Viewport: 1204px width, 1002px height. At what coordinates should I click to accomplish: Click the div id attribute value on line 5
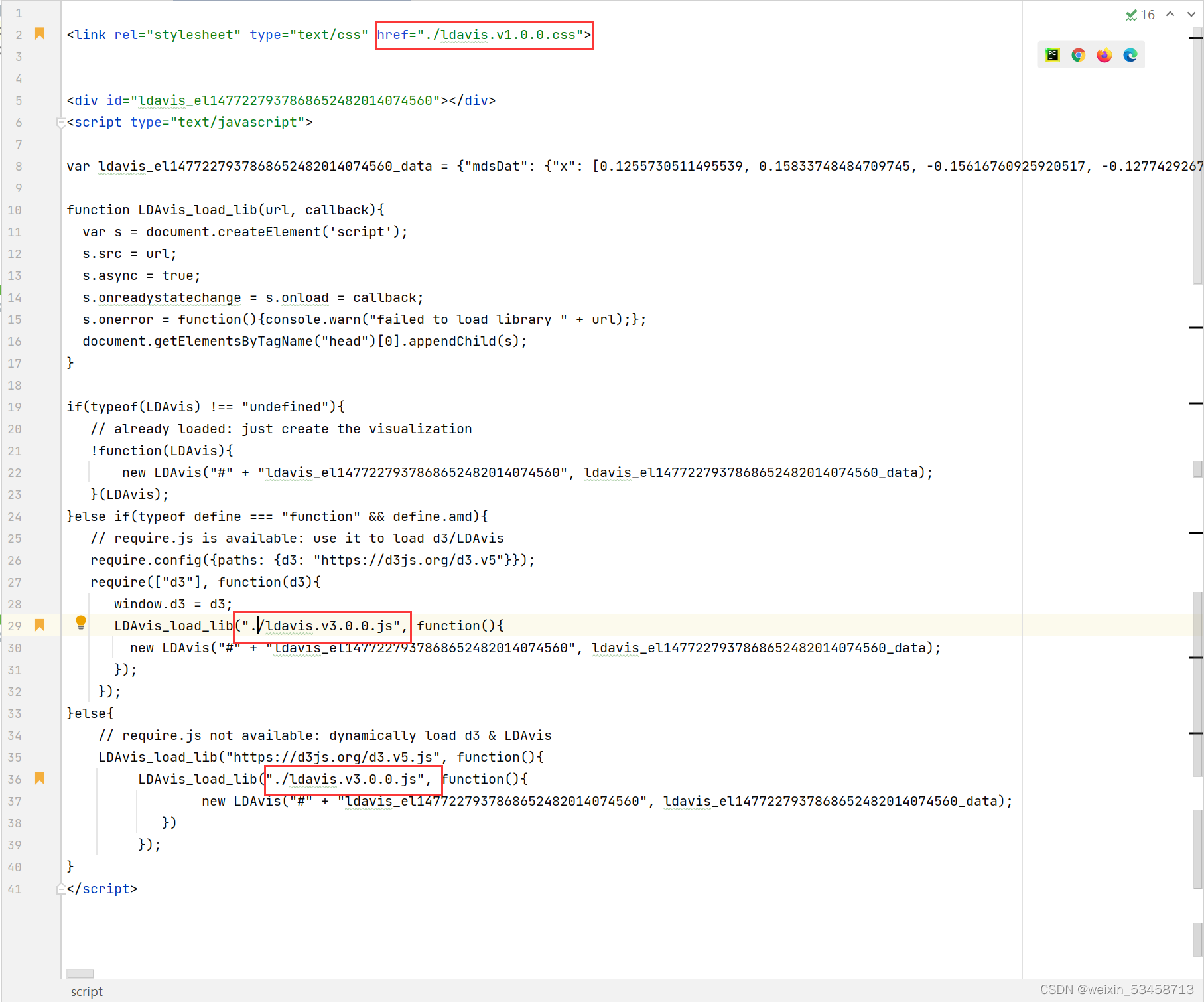(289, 100)
